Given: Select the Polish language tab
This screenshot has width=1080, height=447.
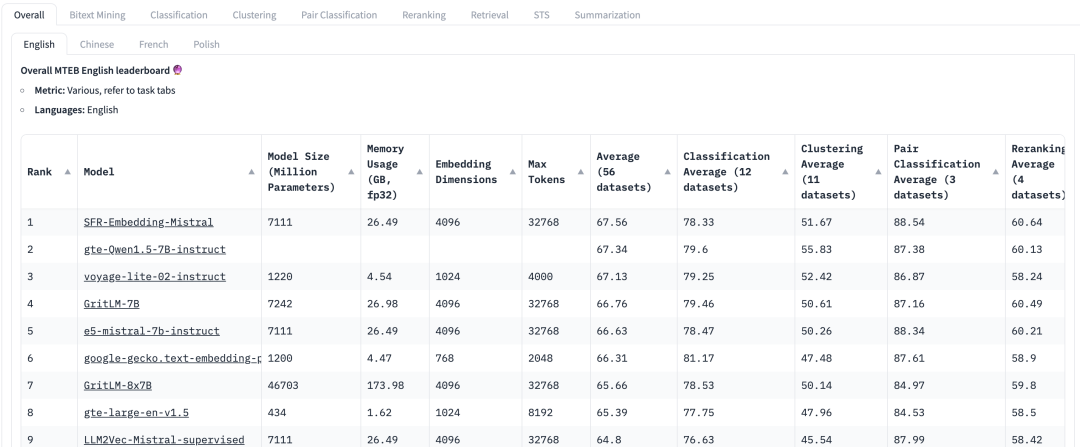Looking at the screenshot, I should [x=206, y=44].
